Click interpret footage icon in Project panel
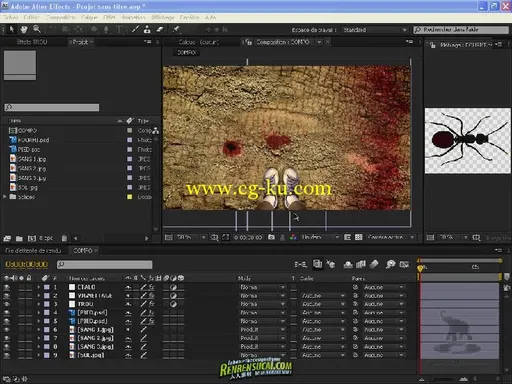Screen dimensions: 512x384 [x=7, y=238]
